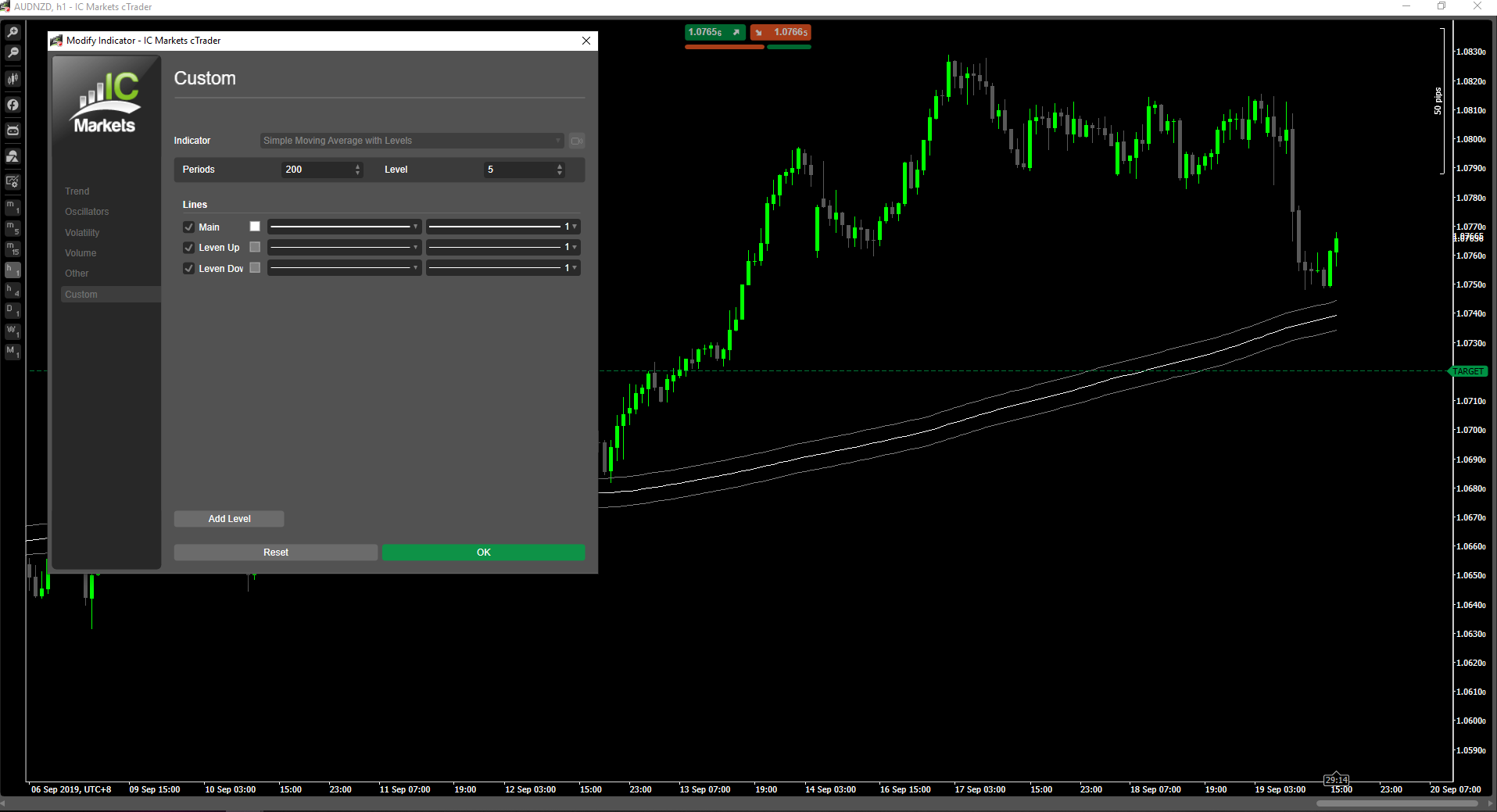Select the Zoom Out tool

[x=13, y=52]
